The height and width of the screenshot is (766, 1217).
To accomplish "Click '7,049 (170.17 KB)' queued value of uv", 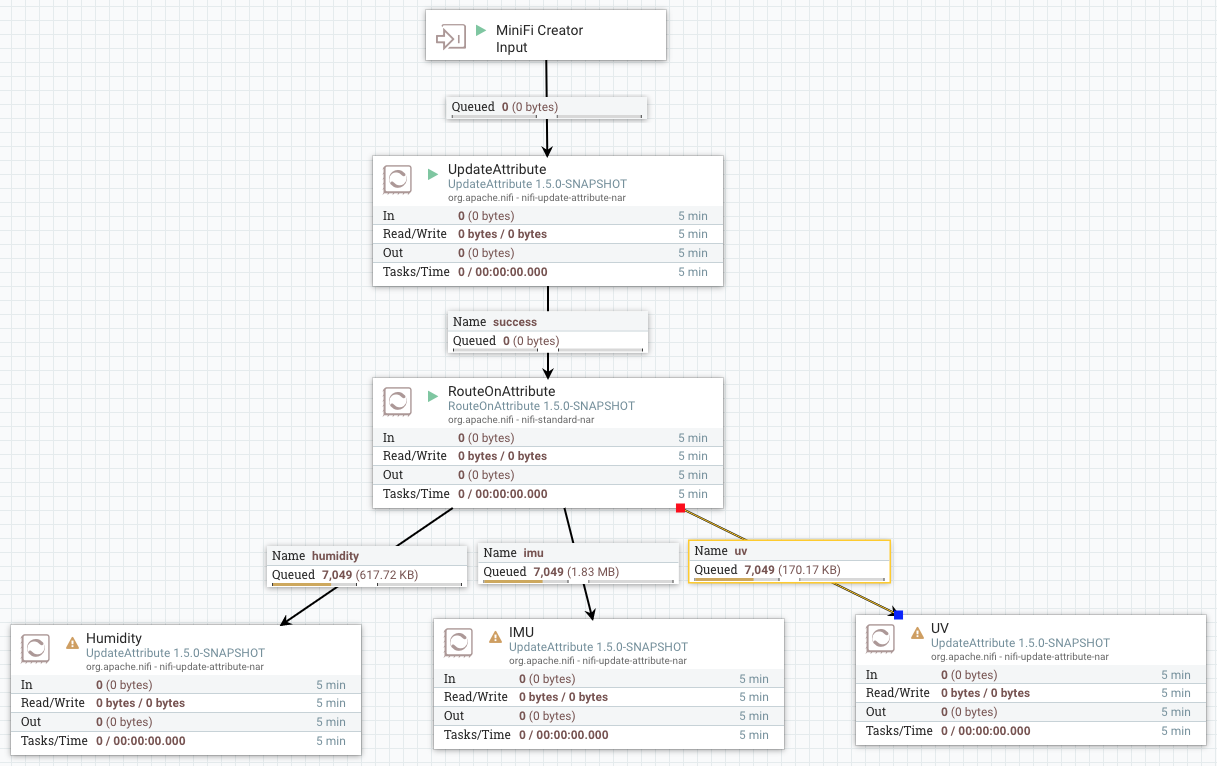I will click(792, 570).
